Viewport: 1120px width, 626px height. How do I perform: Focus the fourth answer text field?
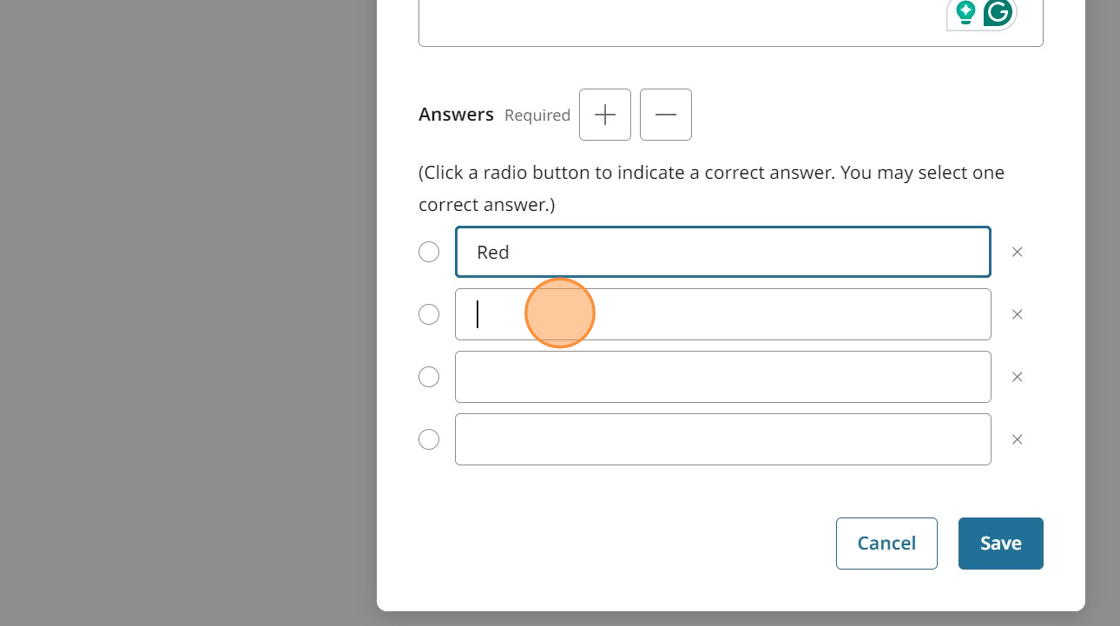click(722, 440)
